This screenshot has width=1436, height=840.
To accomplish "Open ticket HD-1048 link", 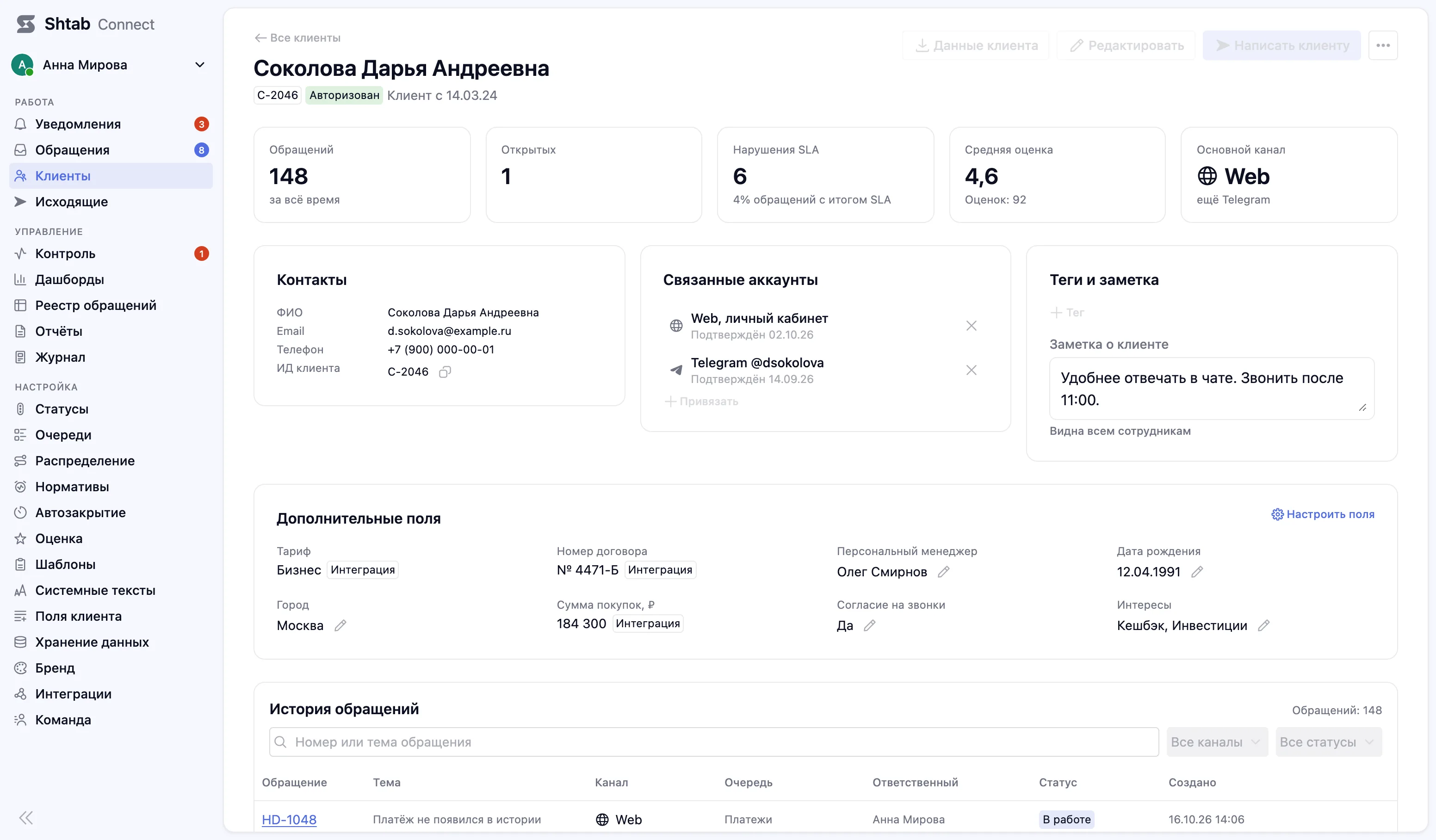I will pos(289,820).
